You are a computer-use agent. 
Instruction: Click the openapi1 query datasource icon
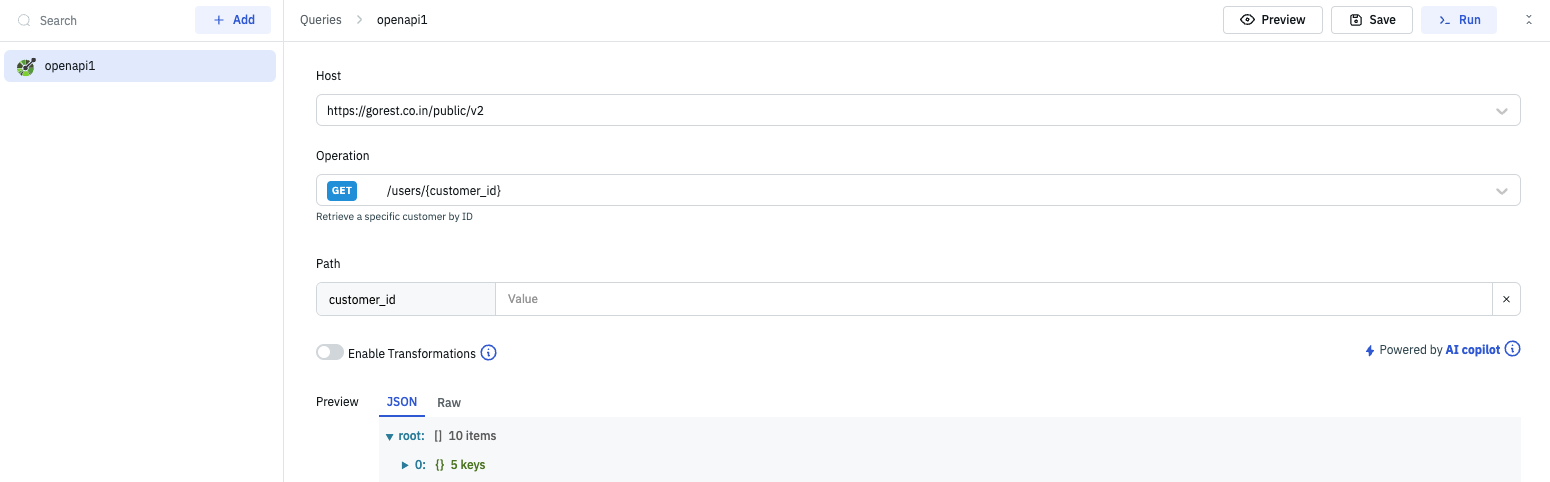pyautogui.click(x=26, y=67)
